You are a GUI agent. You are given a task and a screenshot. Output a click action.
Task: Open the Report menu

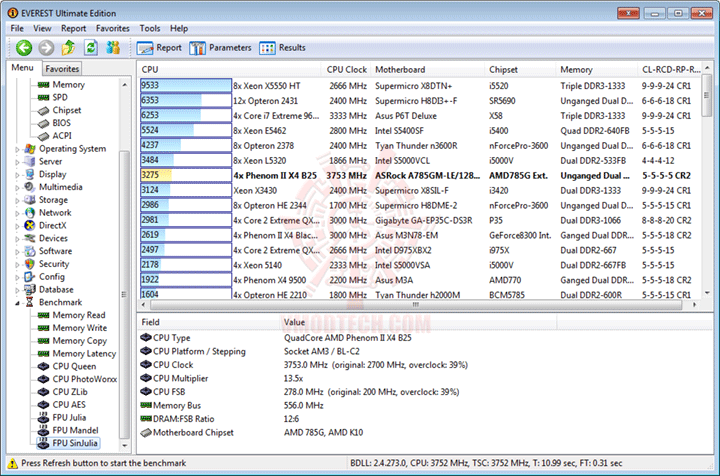tap(73, 28)
